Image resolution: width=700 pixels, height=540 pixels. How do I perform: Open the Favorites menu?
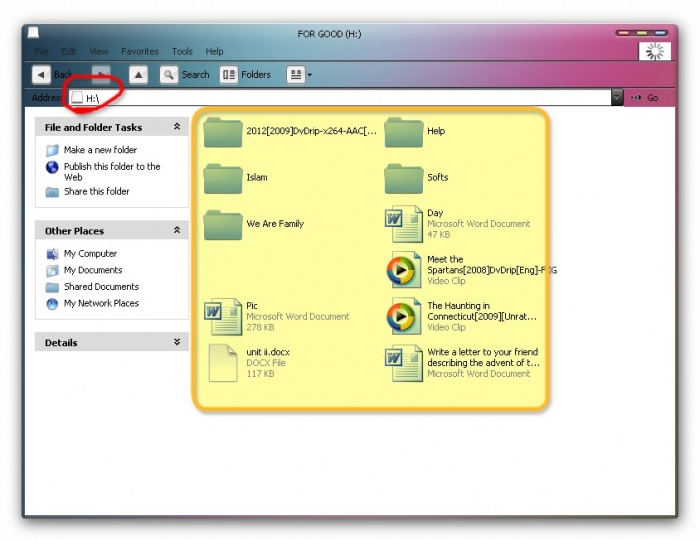140,51
